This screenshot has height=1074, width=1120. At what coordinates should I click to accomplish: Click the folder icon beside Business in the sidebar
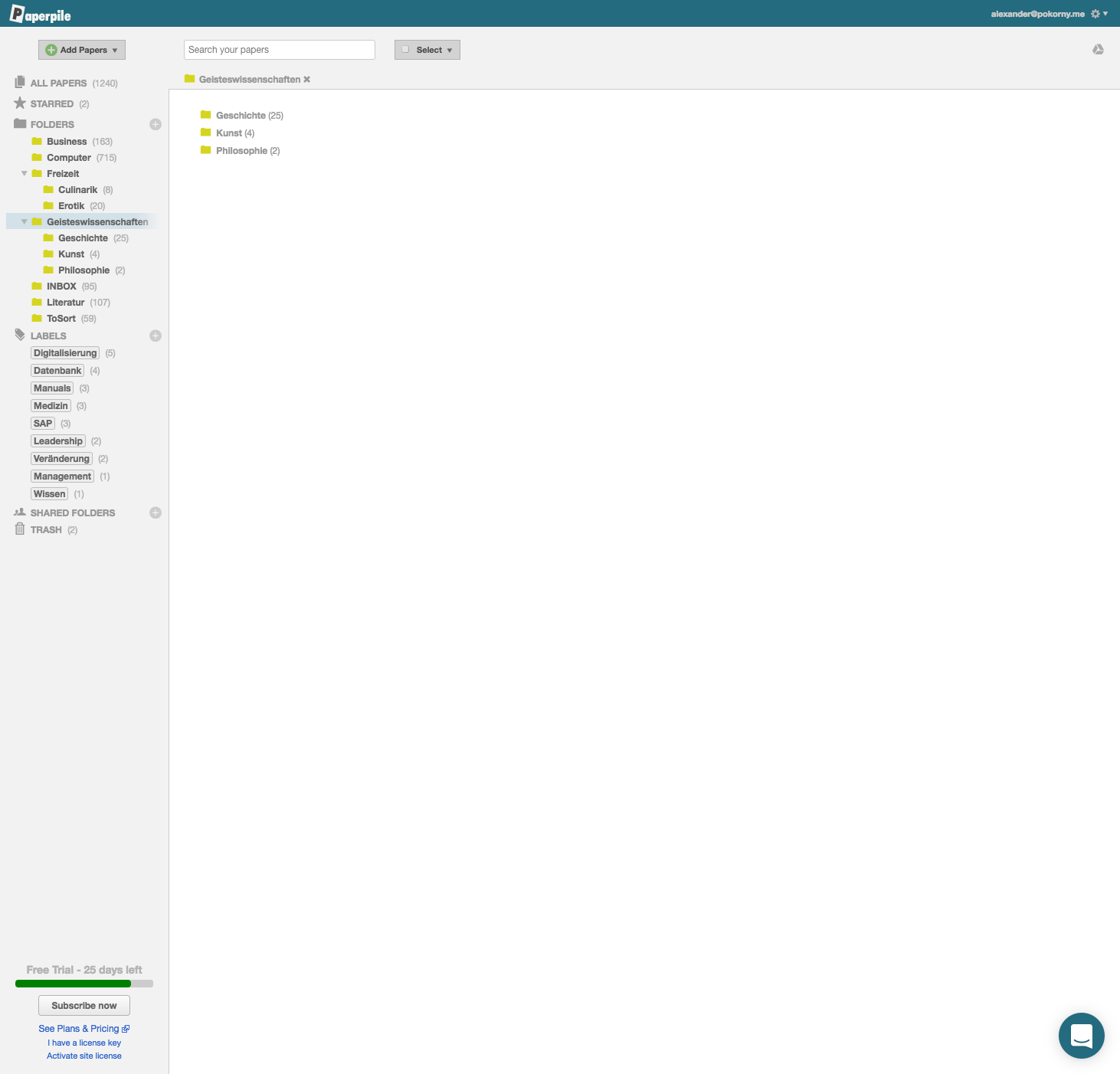[37, 141]
